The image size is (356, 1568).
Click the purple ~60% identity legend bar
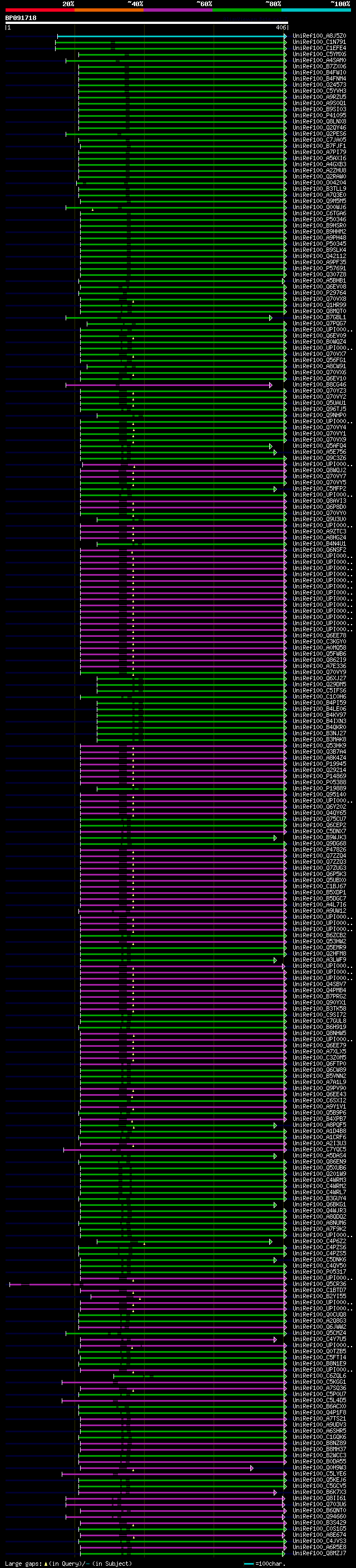pyautogui.click(x=179, y=10)
